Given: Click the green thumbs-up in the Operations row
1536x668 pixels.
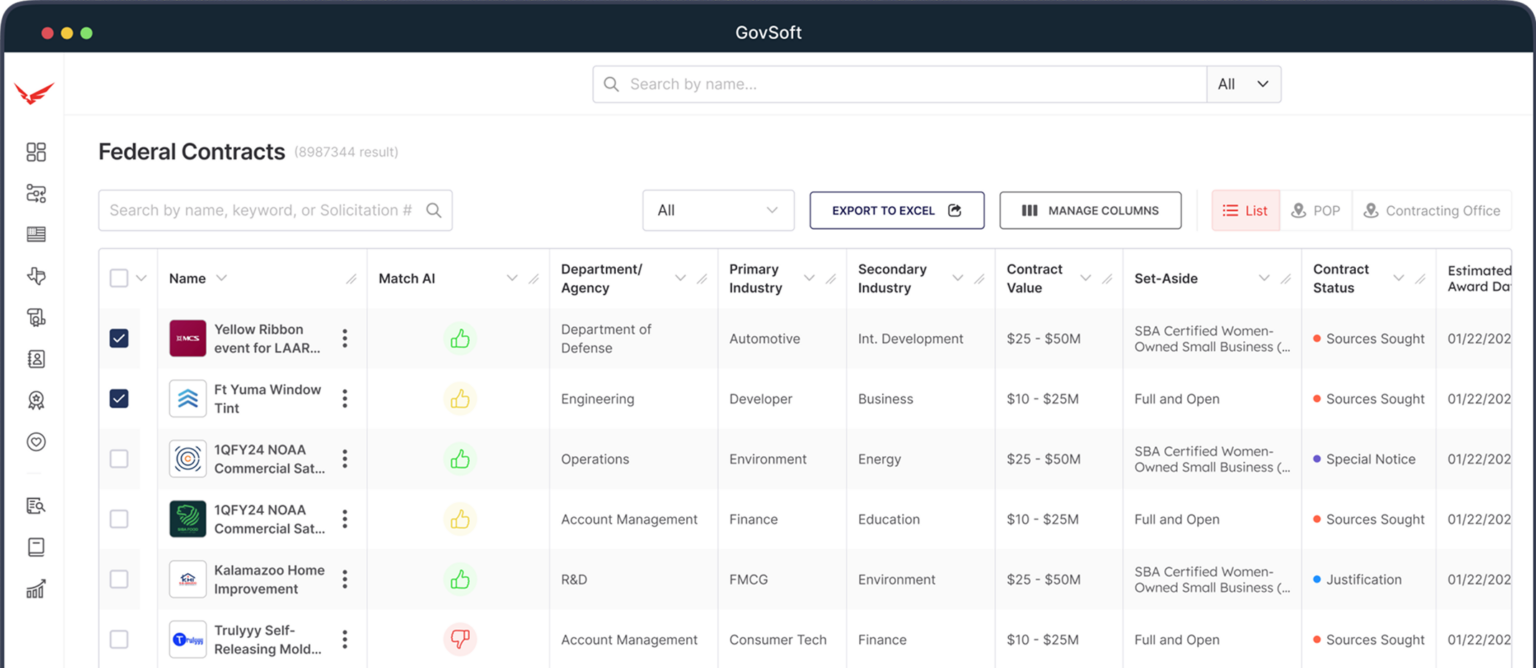Looking at the screenshot, I should 460,459.
